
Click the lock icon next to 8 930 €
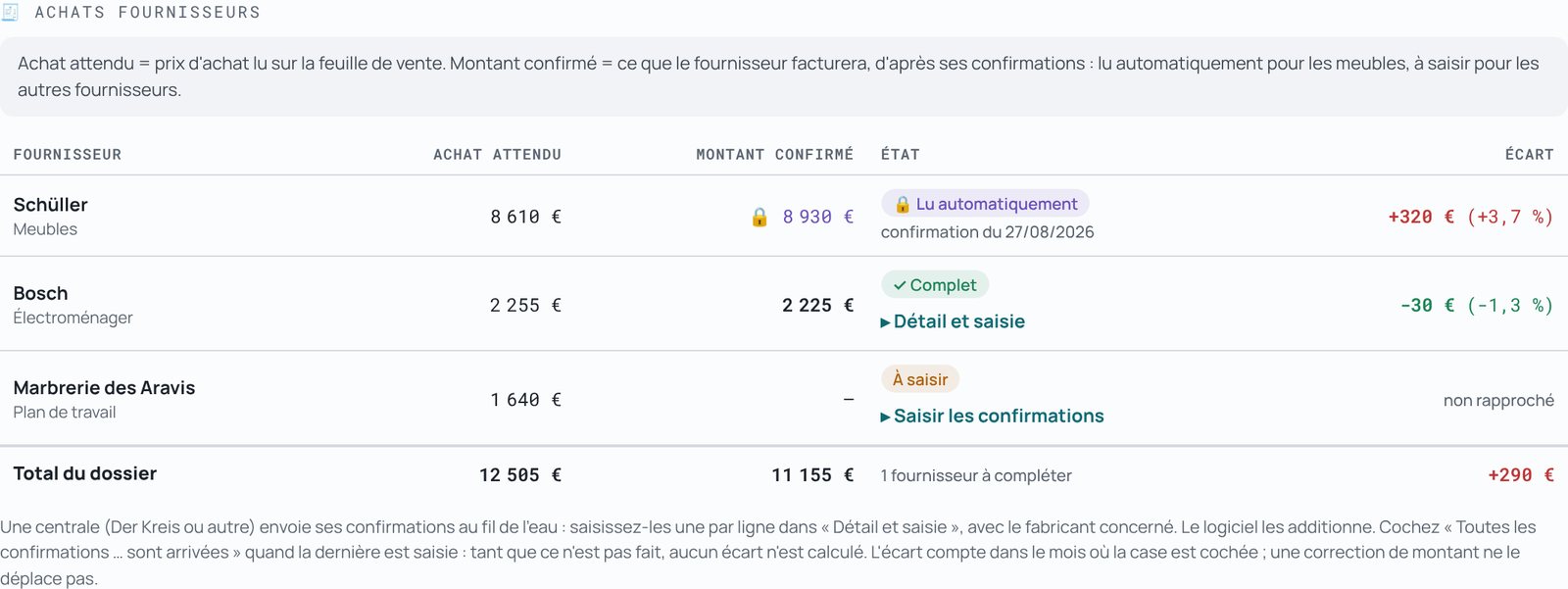tap(759, 217)
